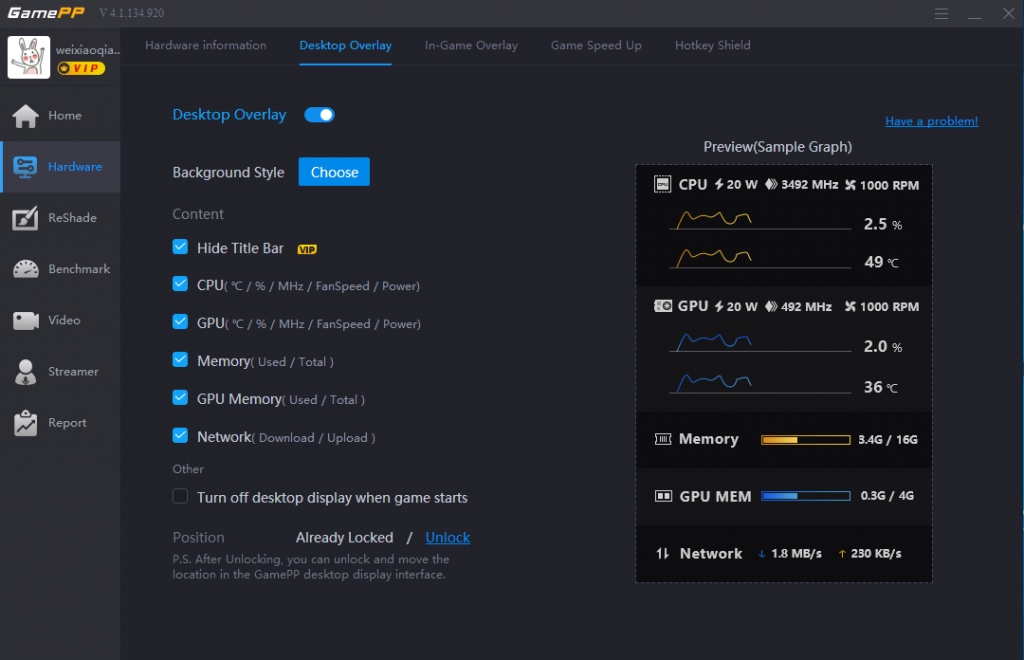1024x660 pixels.
Task: Click the VIP badge under username
Action: tap(81, 68)
